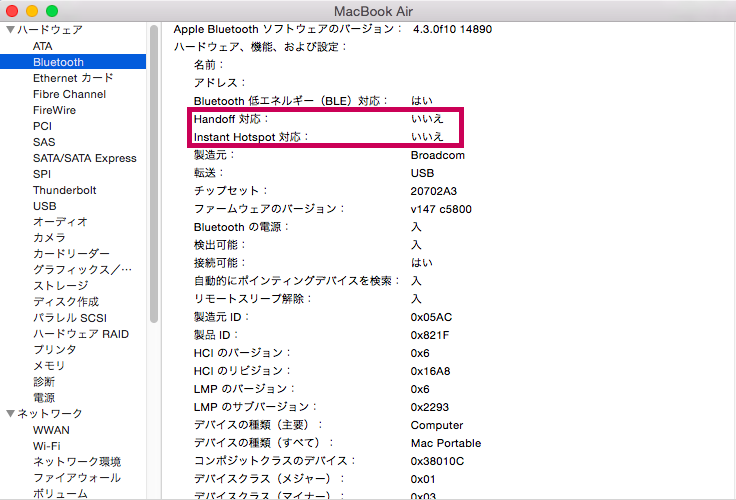
Task: Select SPI in the sidebar
Action: (x=42, y=174)
